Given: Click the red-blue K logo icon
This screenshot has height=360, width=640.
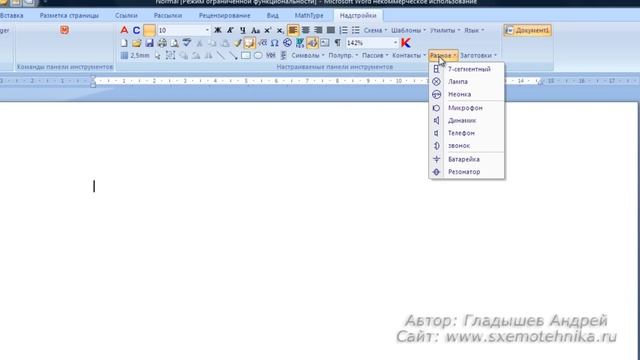Looking at the screenshot, I should click(x=406, y=43).
